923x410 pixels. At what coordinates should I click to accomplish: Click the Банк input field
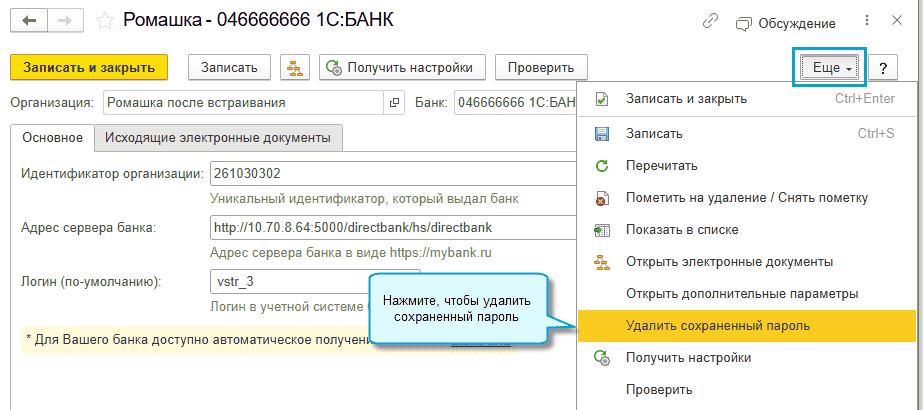(514, 102)
